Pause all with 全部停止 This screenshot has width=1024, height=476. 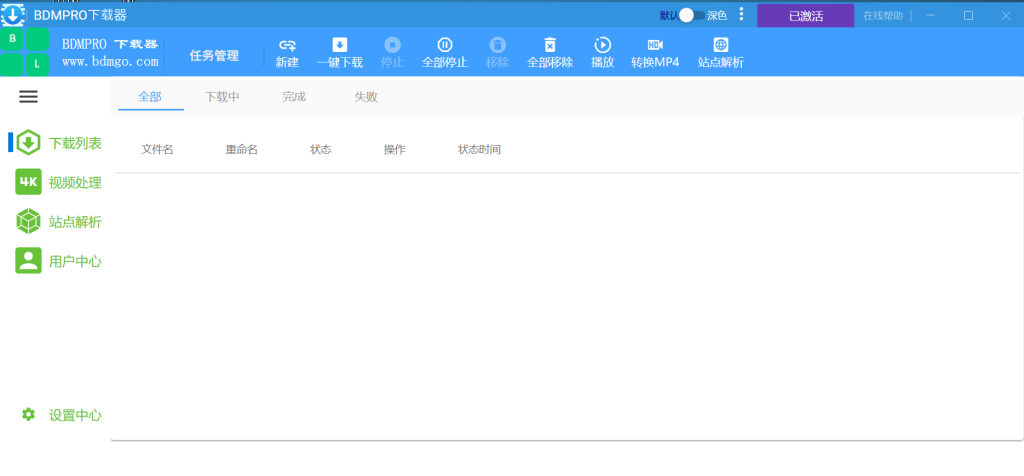445,54
